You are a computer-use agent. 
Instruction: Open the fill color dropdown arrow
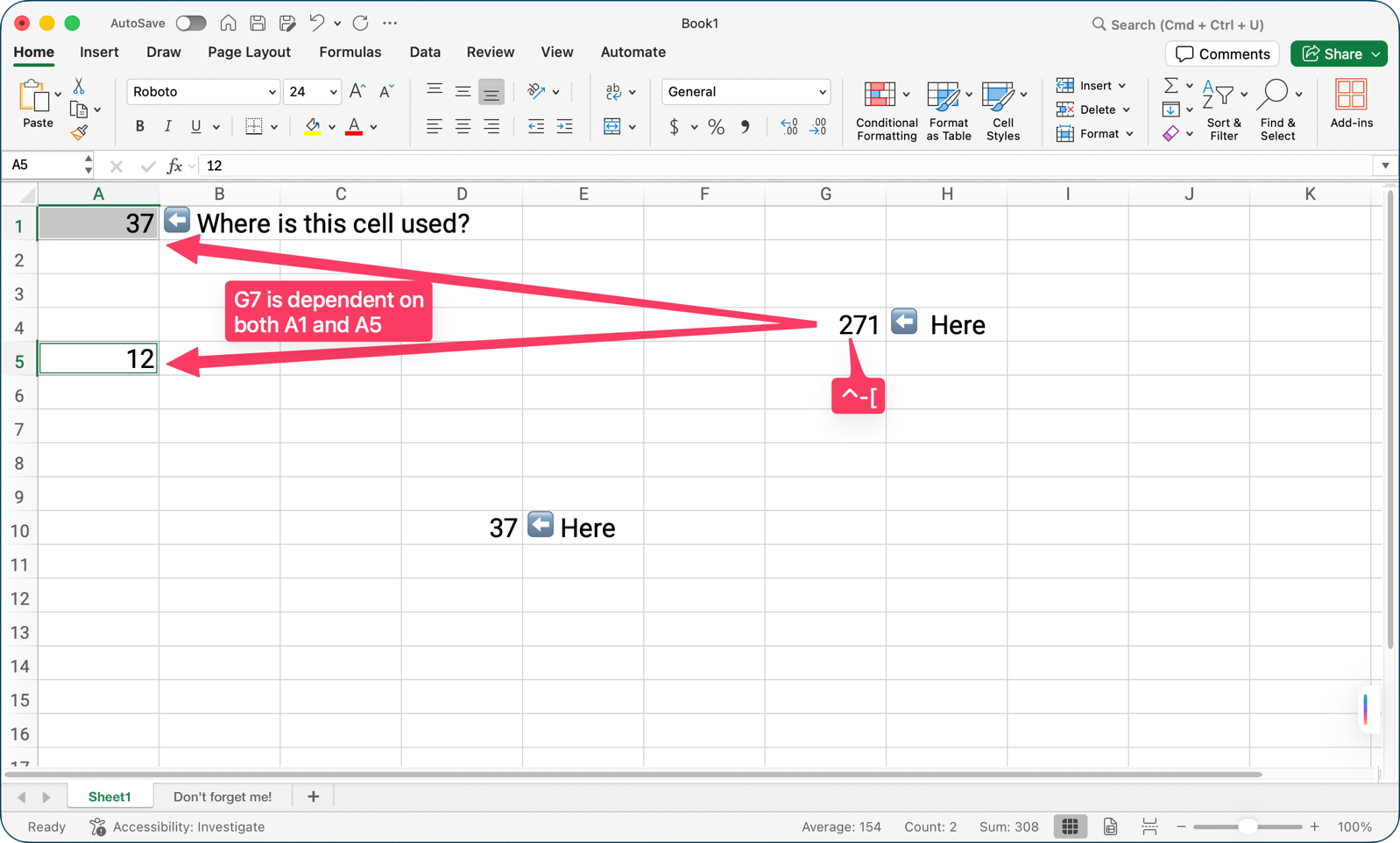point(332,128)
